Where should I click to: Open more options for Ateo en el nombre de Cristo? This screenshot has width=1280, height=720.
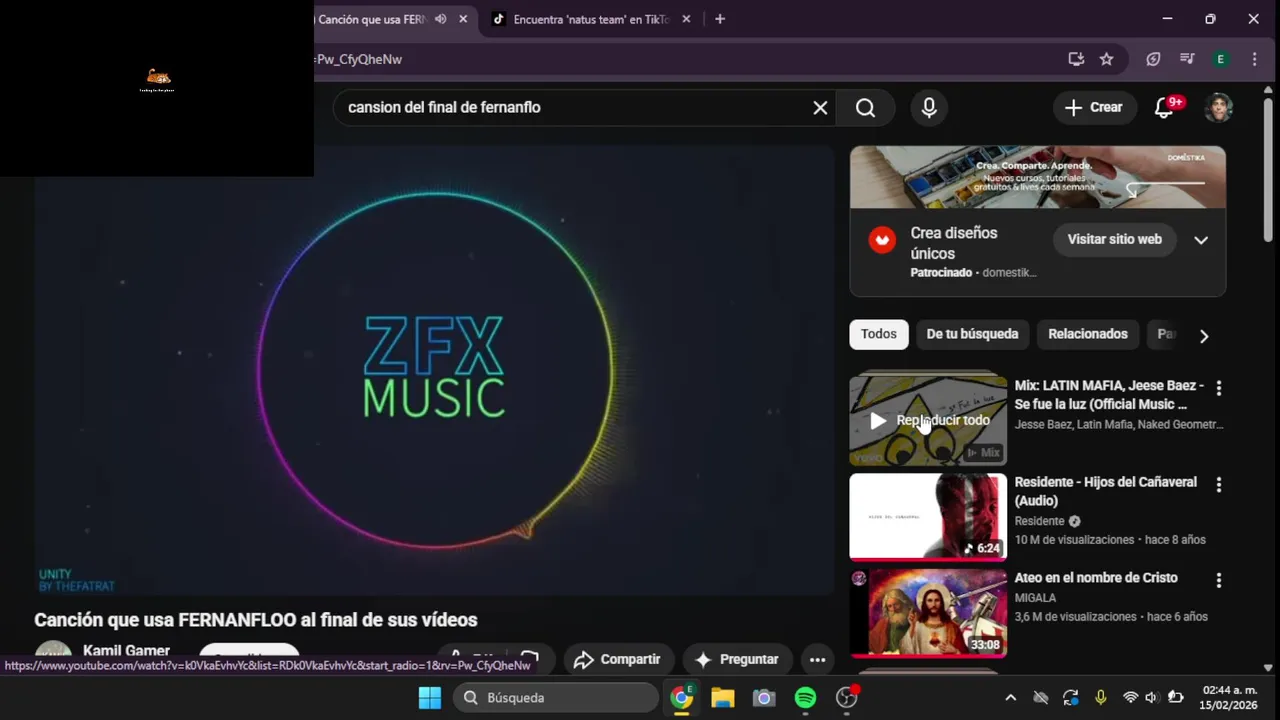click(1218, 580)
